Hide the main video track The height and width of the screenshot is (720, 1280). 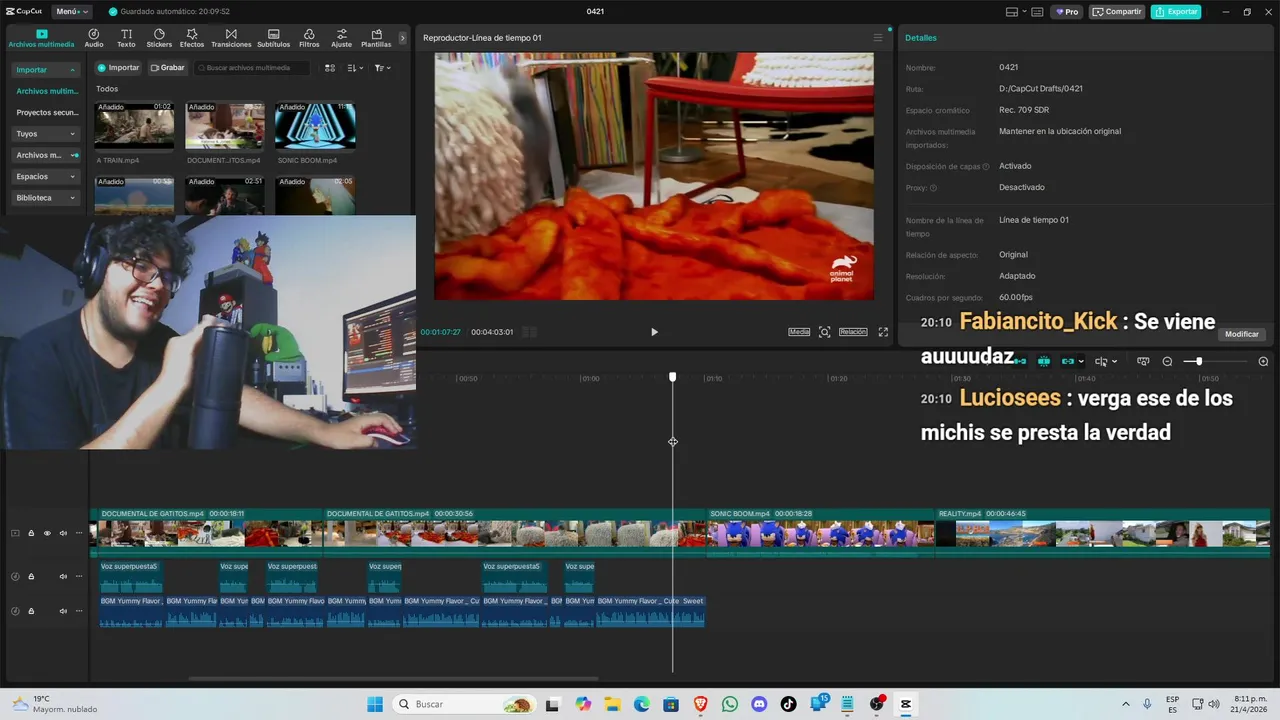(x=47, y=533)
